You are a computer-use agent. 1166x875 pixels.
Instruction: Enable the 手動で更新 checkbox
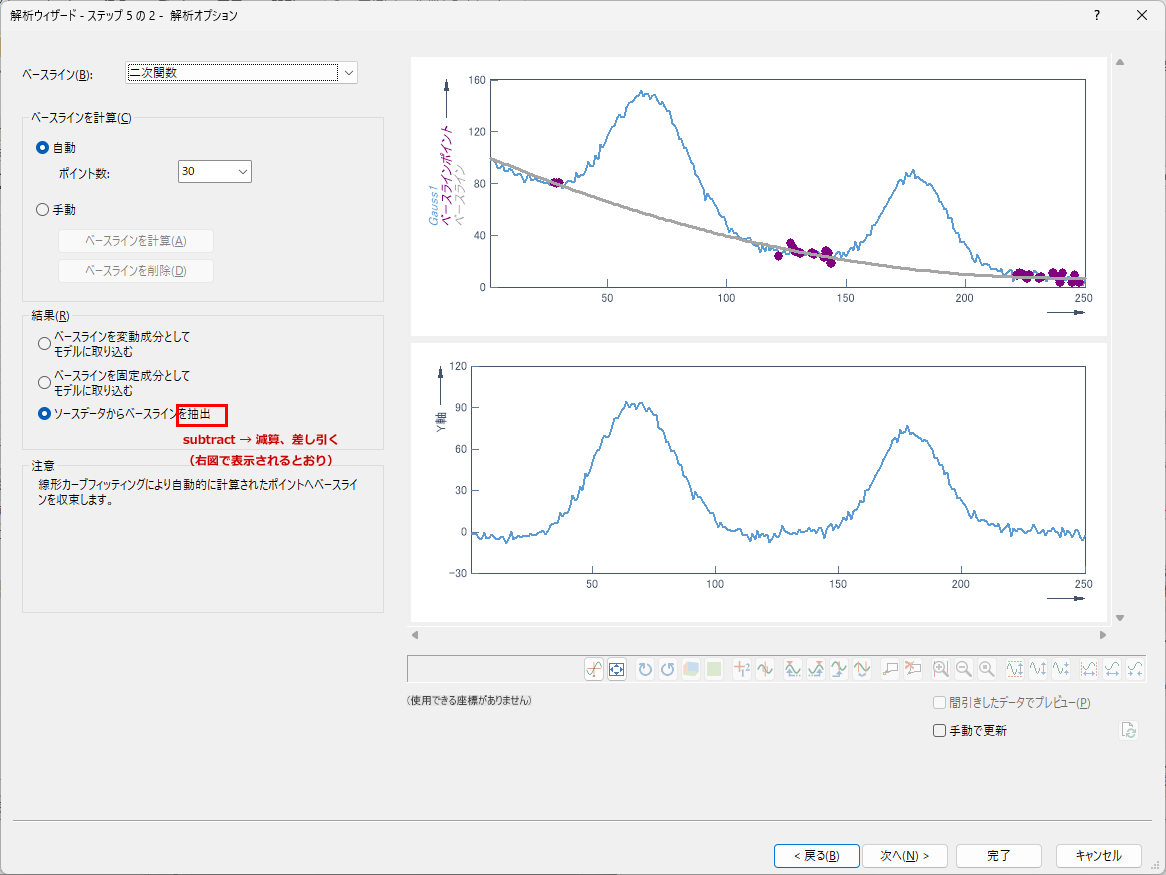click(x=939, y=731)
